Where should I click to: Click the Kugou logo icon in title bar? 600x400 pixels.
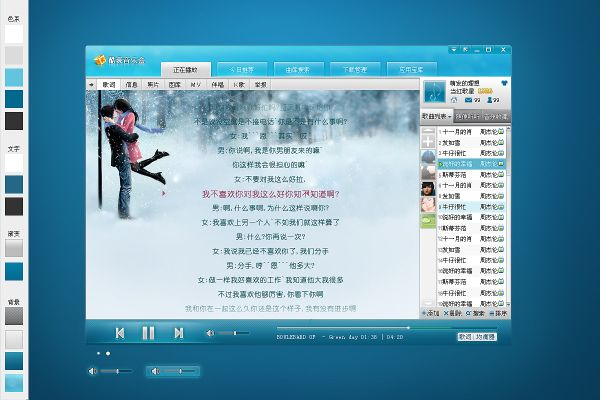(100, 61)
